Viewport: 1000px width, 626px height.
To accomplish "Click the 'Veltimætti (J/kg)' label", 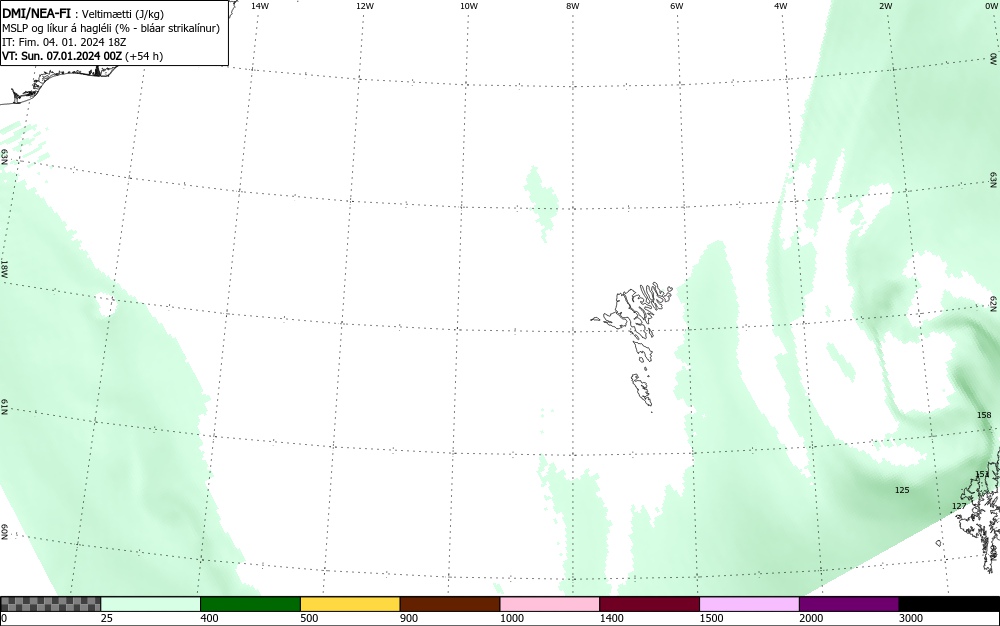I will tap(122, 14).
